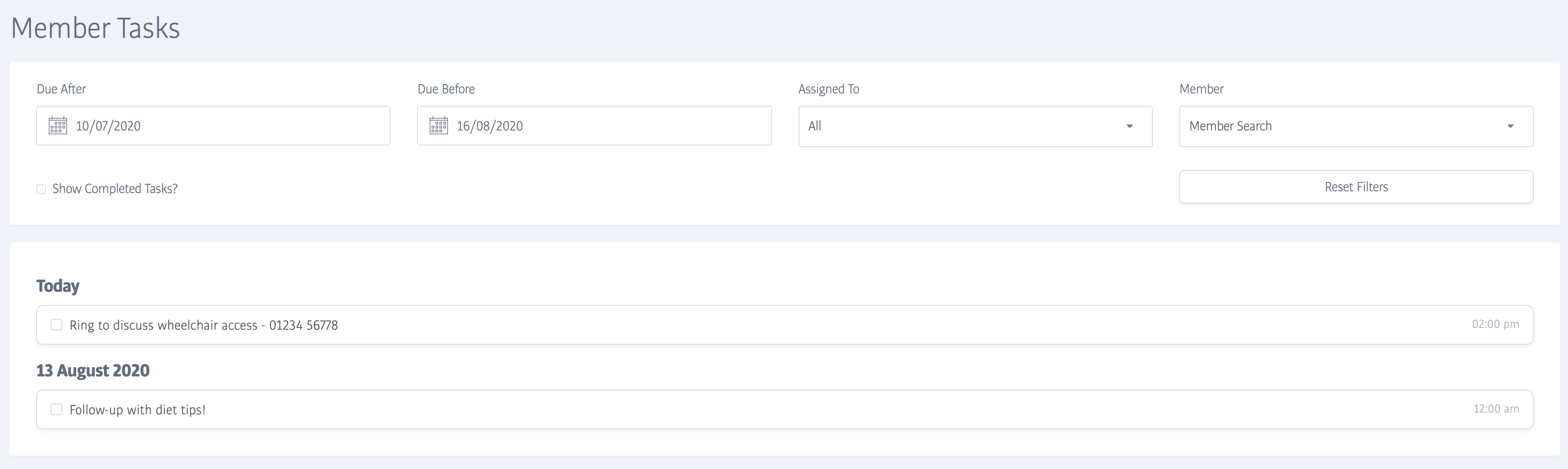1568x469 pixels.
Task: Click the 12:00 am task time
Action: point(1496,409)
